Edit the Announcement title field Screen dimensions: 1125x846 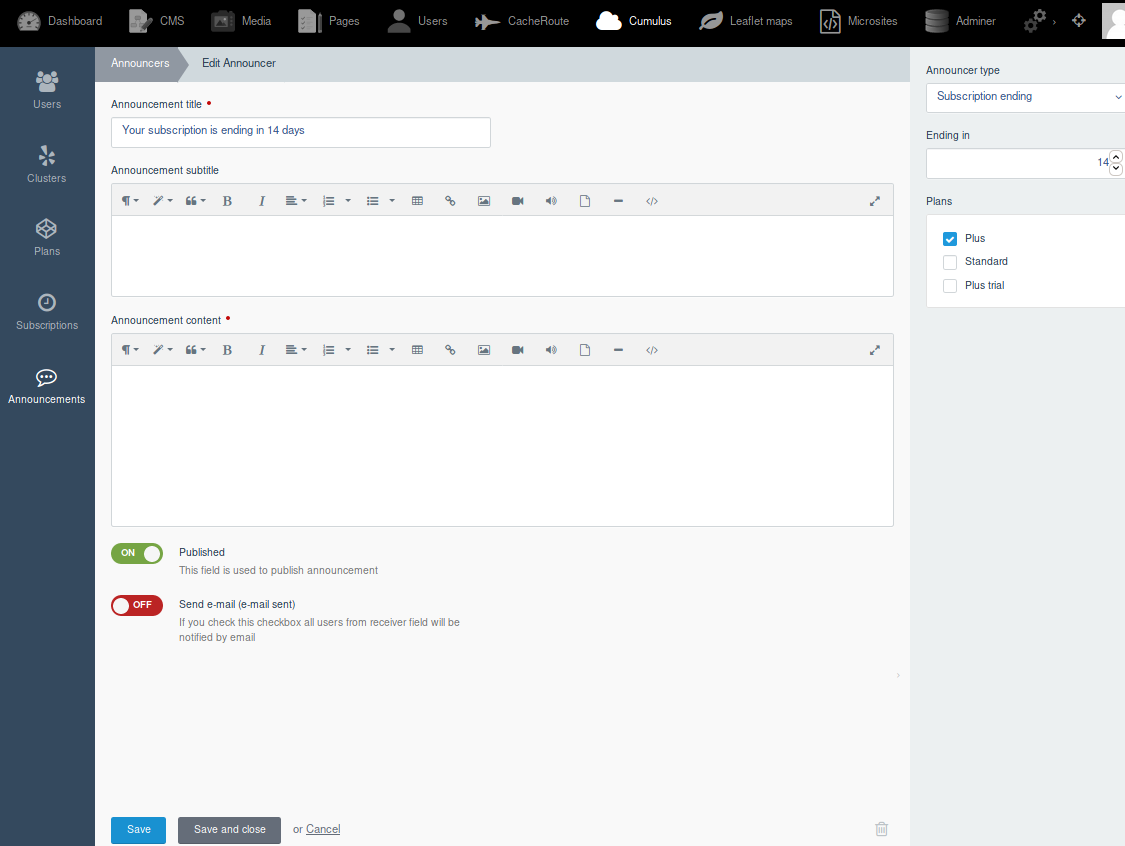301,132
